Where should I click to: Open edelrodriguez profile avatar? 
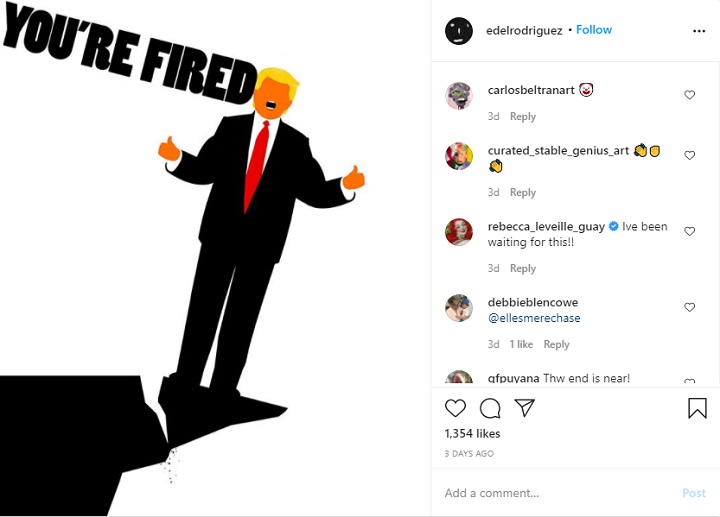tap(458, 31)
